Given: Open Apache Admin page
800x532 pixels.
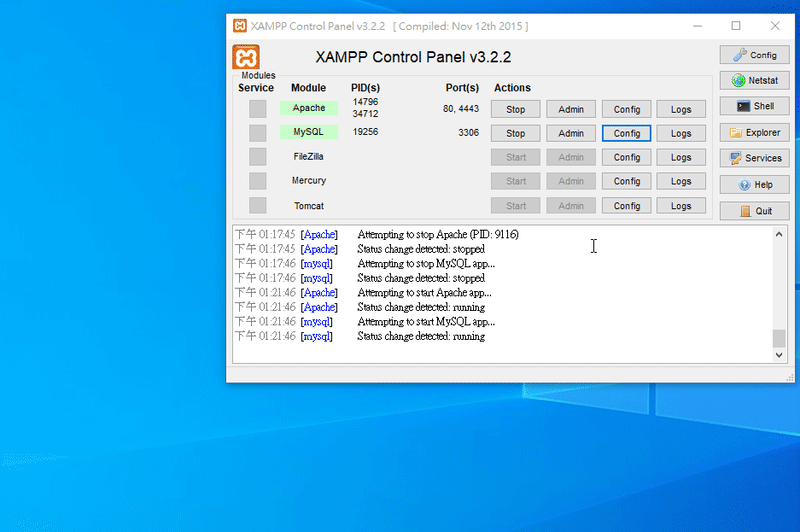Looking at the screenshot, I should (571, 109).
